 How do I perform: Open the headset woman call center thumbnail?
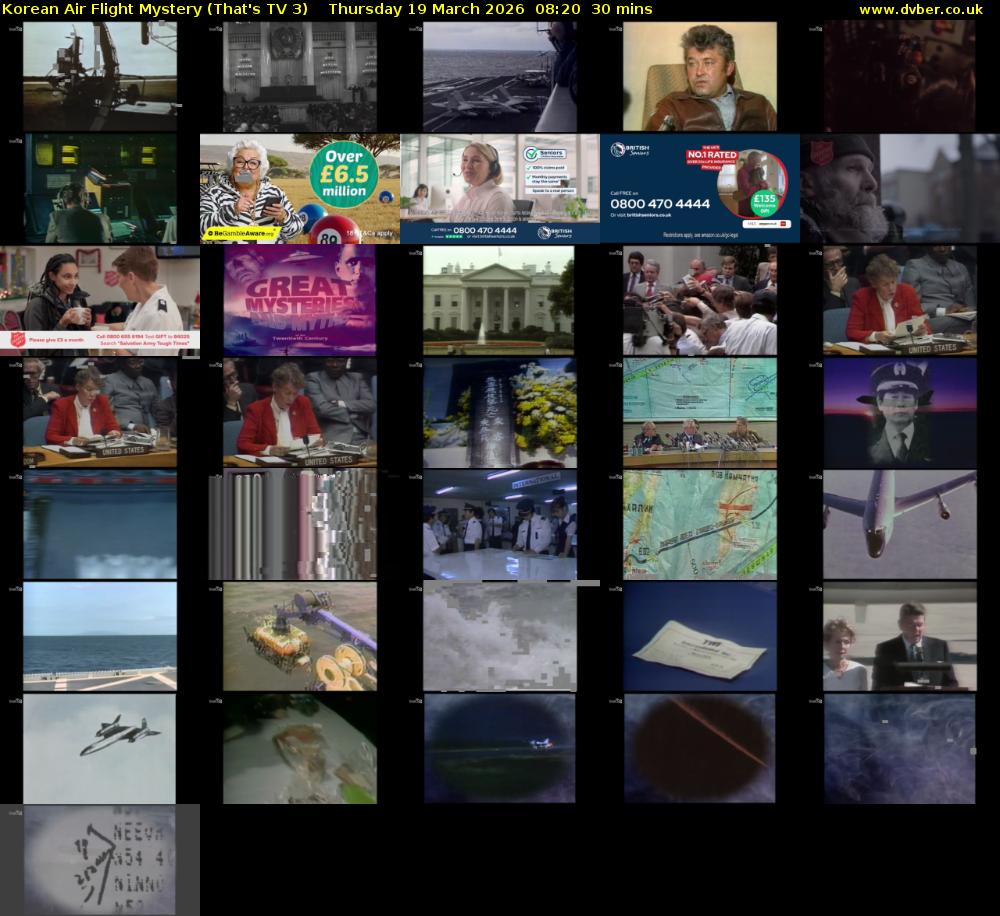click(500, 188)
